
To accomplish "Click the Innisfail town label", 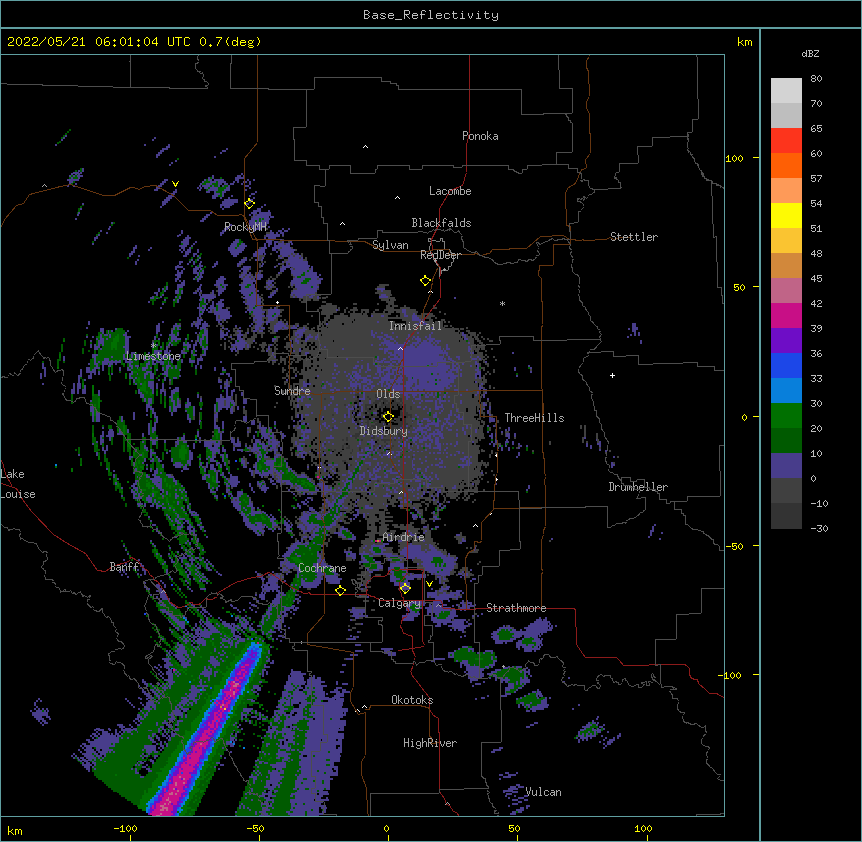I will tap(415, 326).
